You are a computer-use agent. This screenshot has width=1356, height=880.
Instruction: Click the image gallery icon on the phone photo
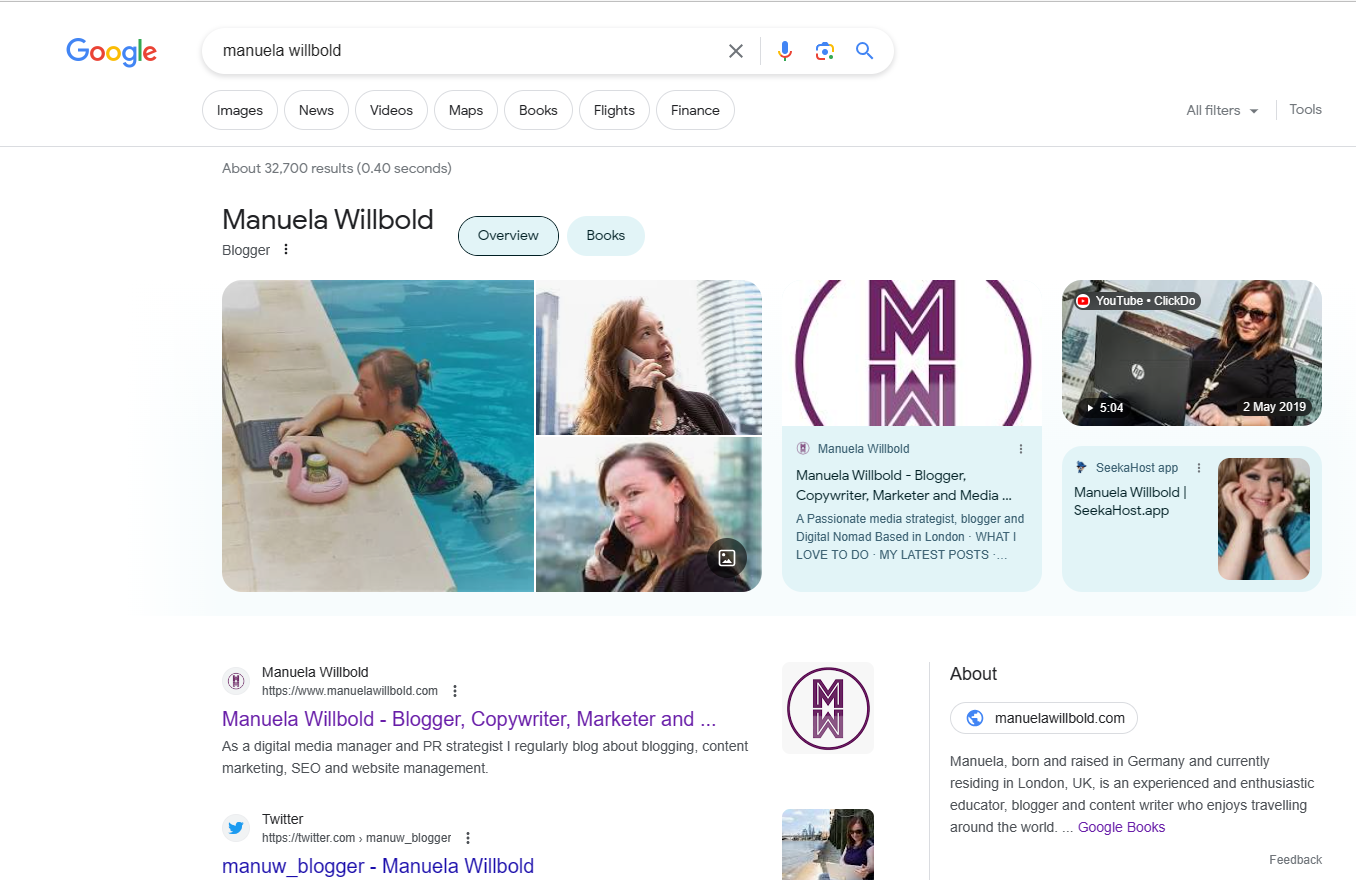[727, 558]
